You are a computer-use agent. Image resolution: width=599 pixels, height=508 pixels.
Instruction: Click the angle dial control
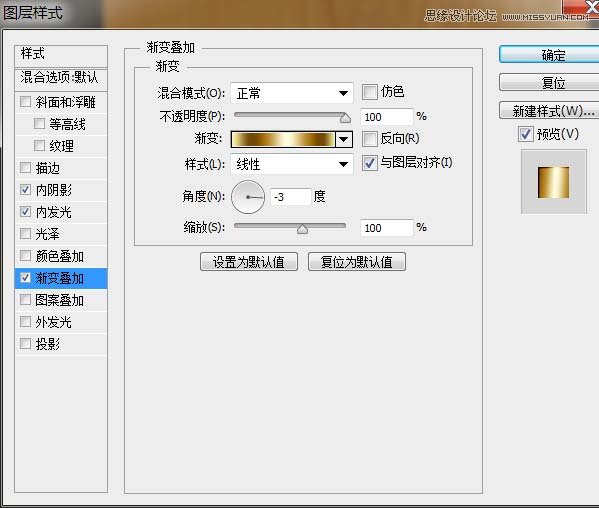pos(248,197)
